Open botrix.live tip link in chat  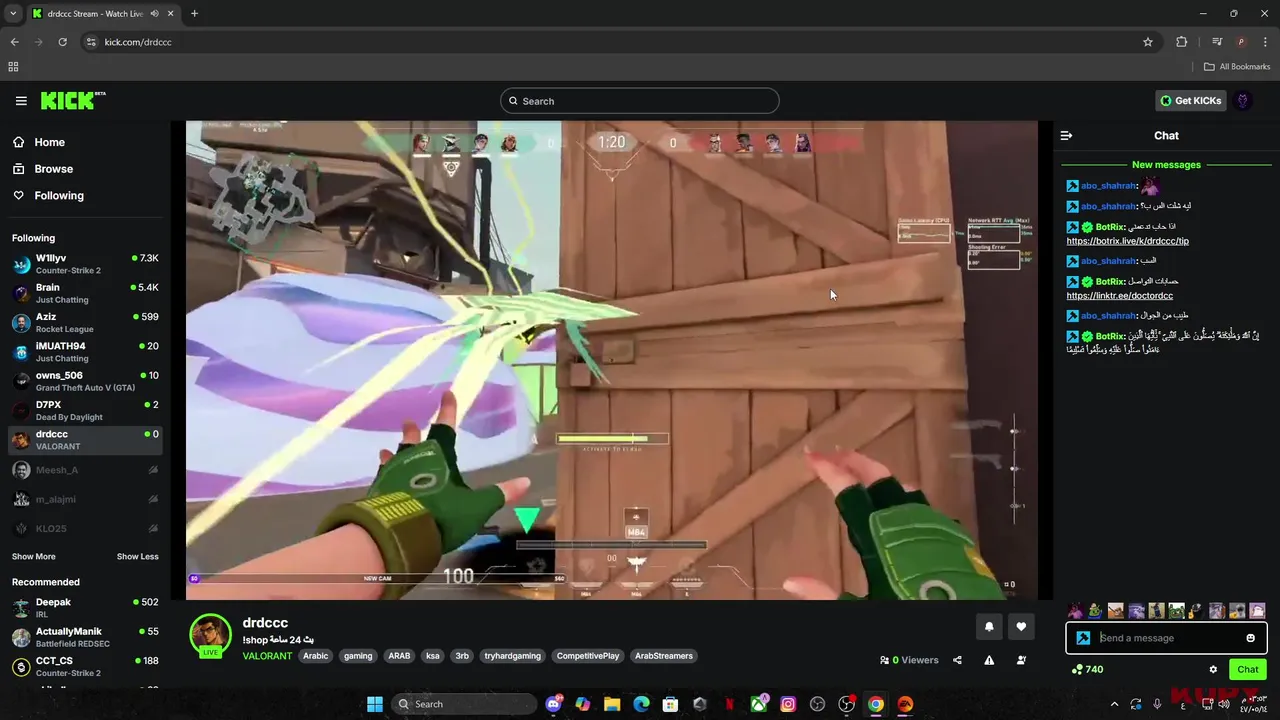1127,241
